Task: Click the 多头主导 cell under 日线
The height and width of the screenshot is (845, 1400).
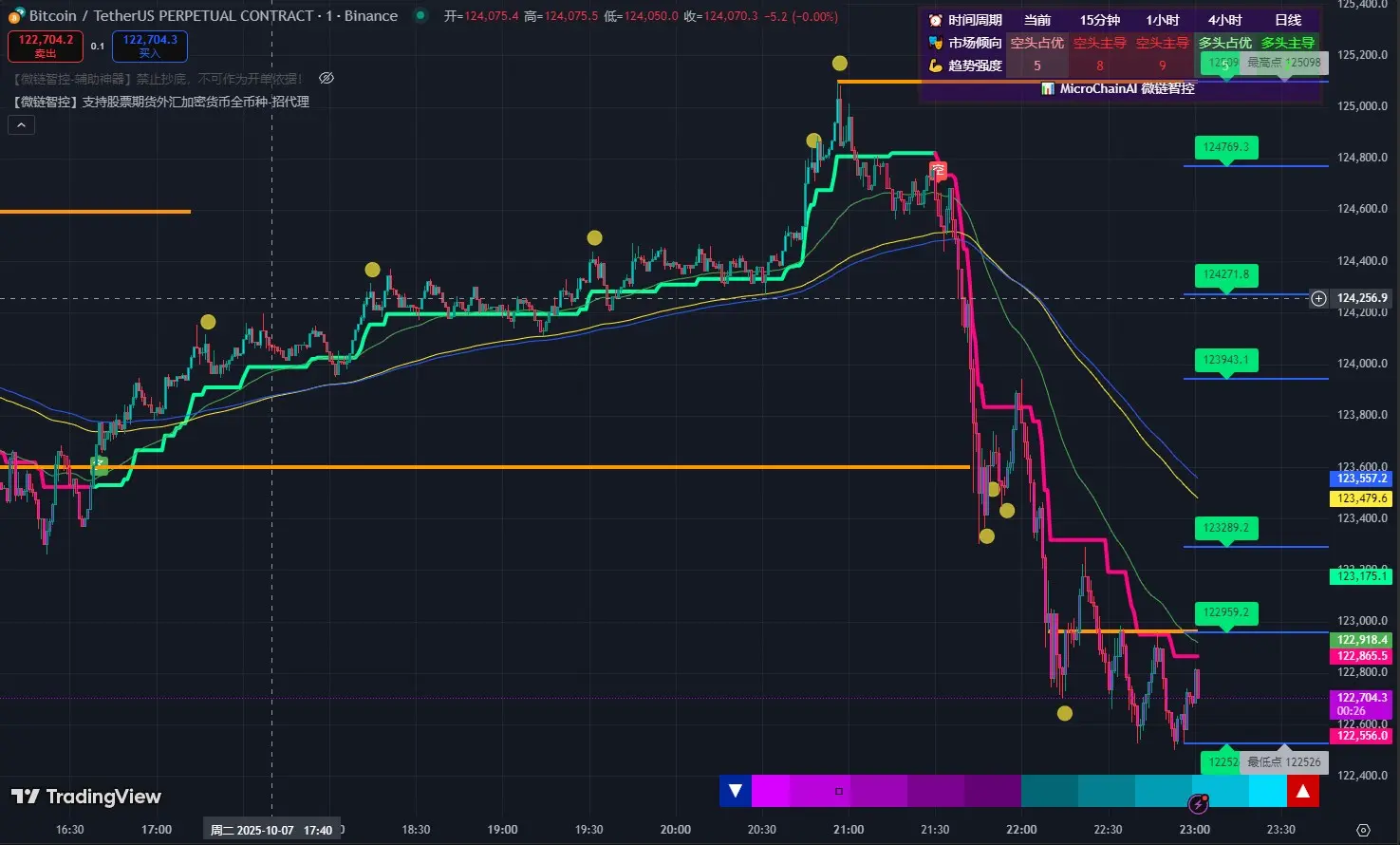Action: coord(1288,43)
